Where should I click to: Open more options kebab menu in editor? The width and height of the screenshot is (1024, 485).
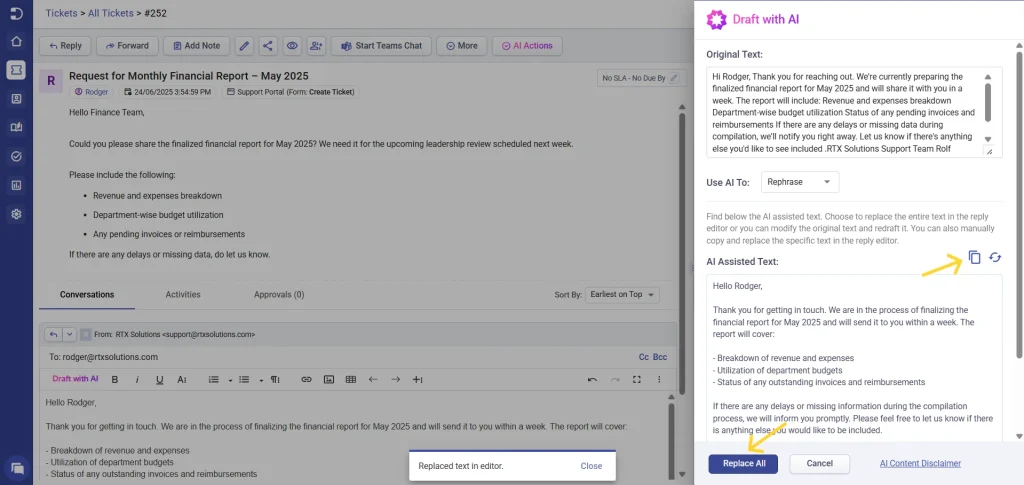659,379
